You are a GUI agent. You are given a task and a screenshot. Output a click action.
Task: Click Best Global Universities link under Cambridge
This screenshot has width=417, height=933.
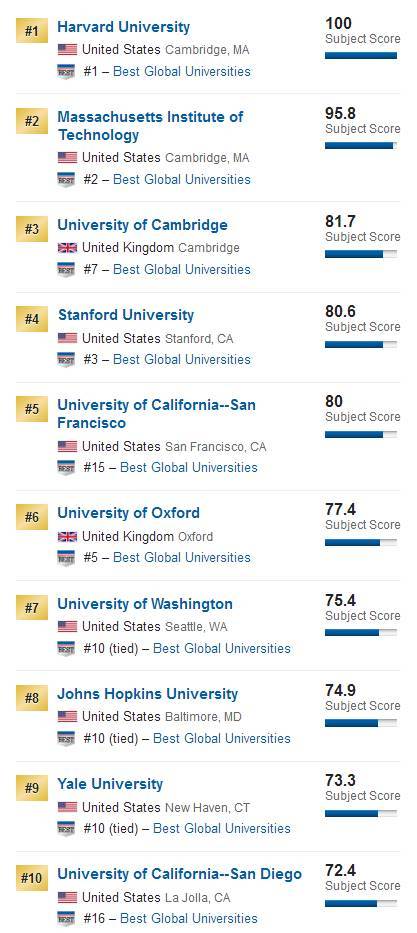click(182, 270)
